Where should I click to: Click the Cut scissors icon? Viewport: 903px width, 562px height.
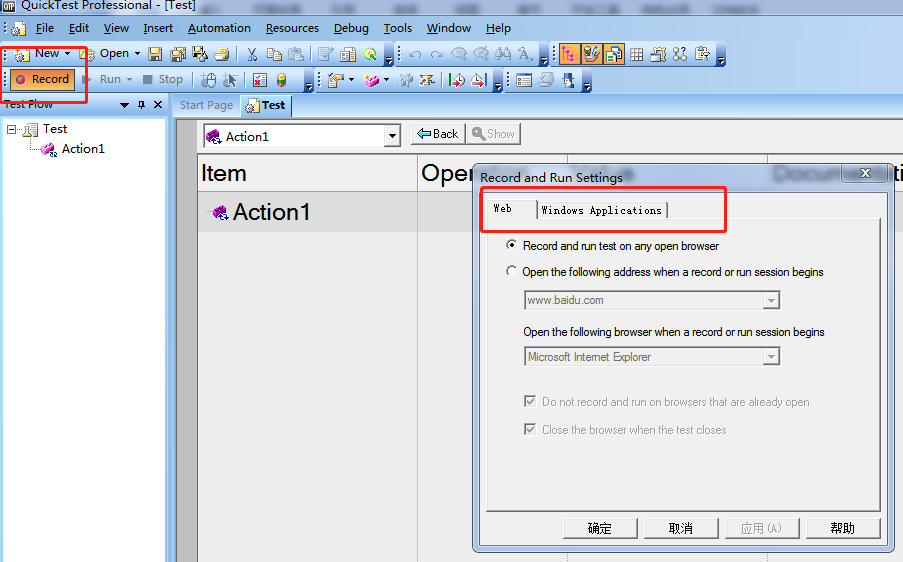252,54
